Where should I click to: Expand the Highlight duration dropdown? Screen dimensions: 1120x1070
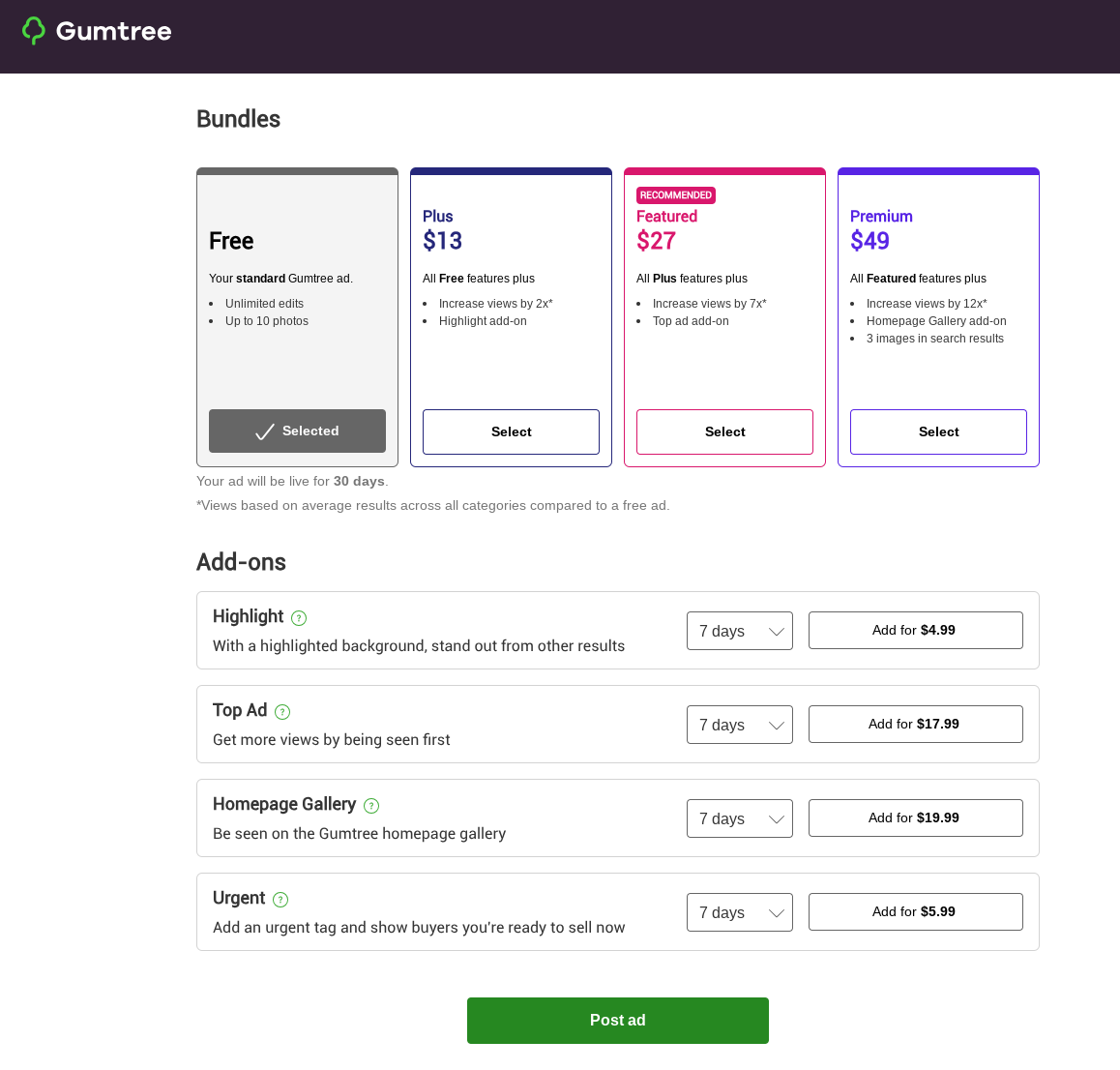739,631
